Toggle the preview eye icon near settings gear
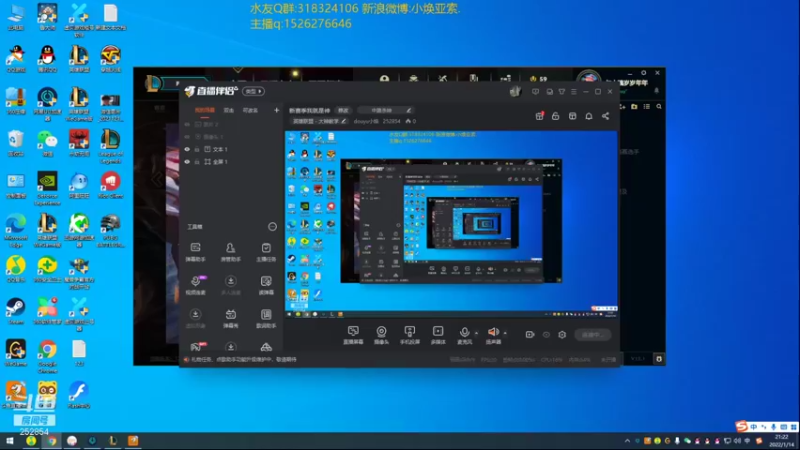 (546, 335)
